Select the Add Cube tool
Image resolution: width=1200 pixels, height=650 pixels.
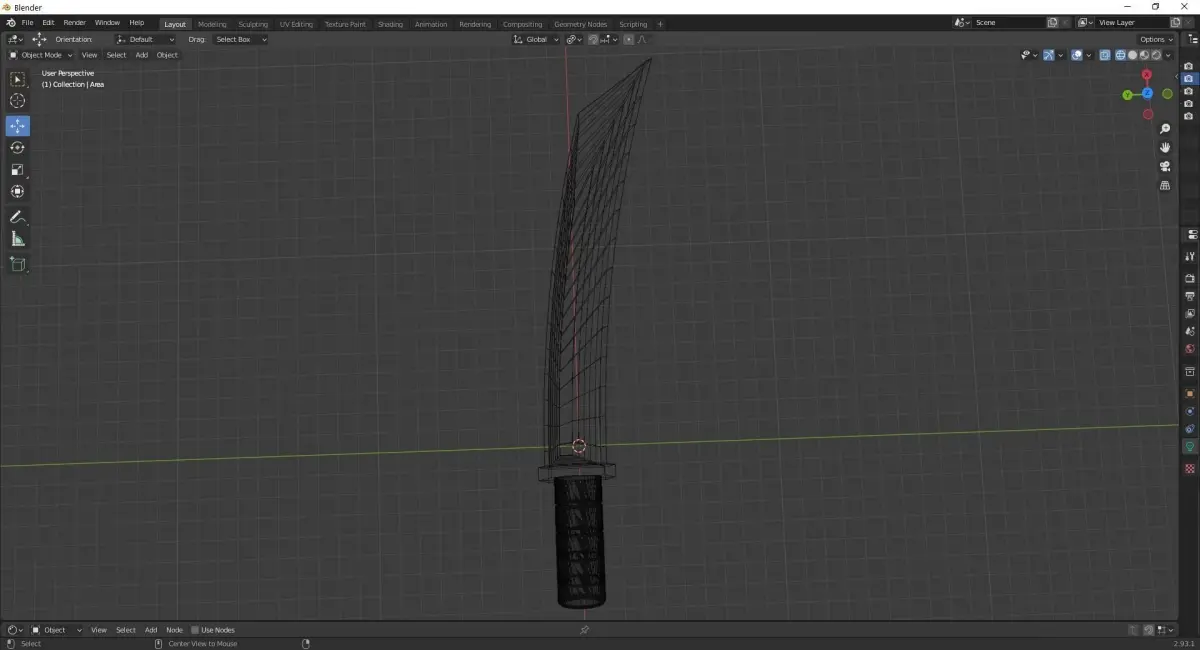point(17,264)
